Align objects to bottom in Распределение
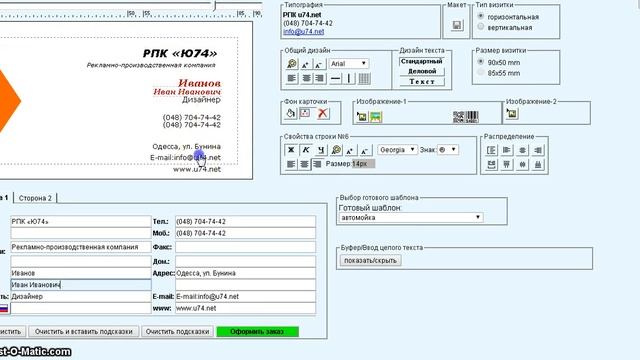Screen dimensions: 640x360 538,164
